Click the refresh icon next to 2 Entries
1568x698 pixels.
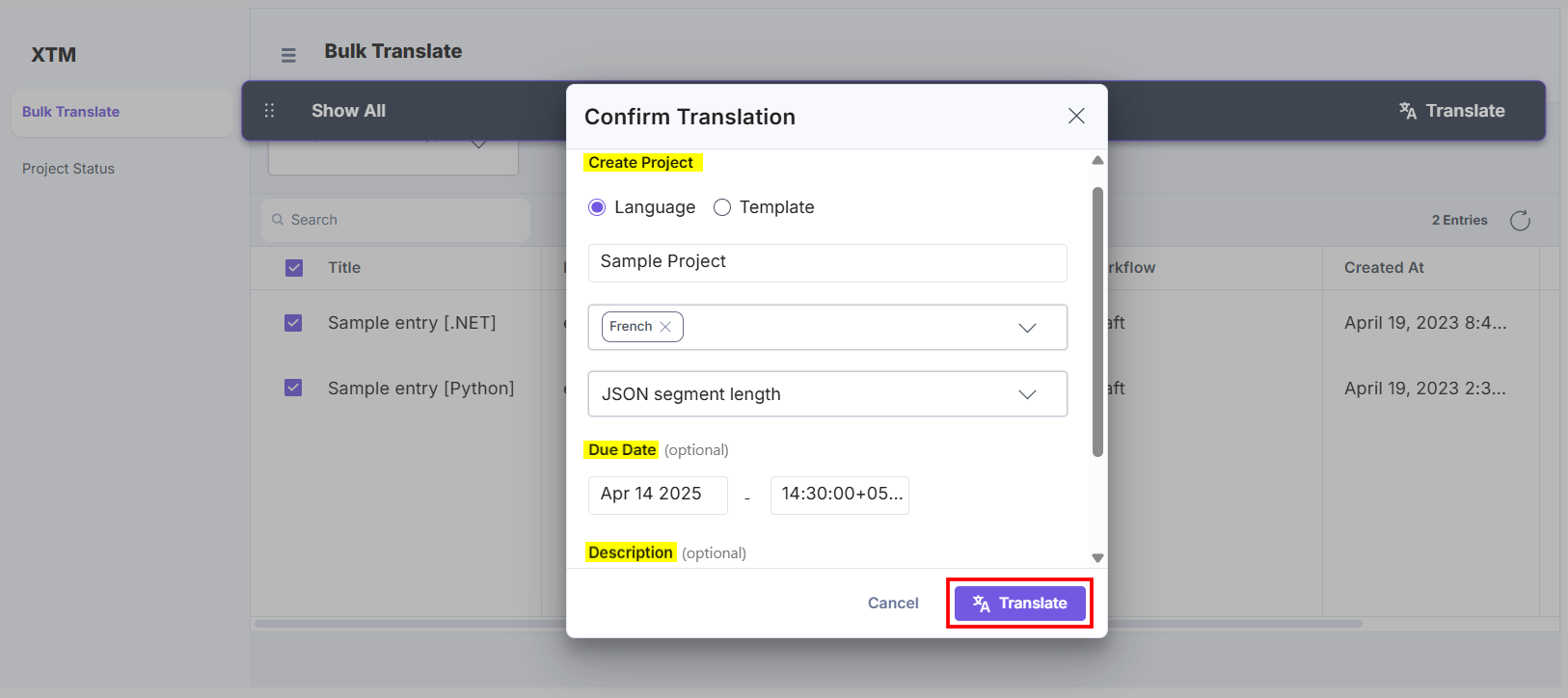1520,221
